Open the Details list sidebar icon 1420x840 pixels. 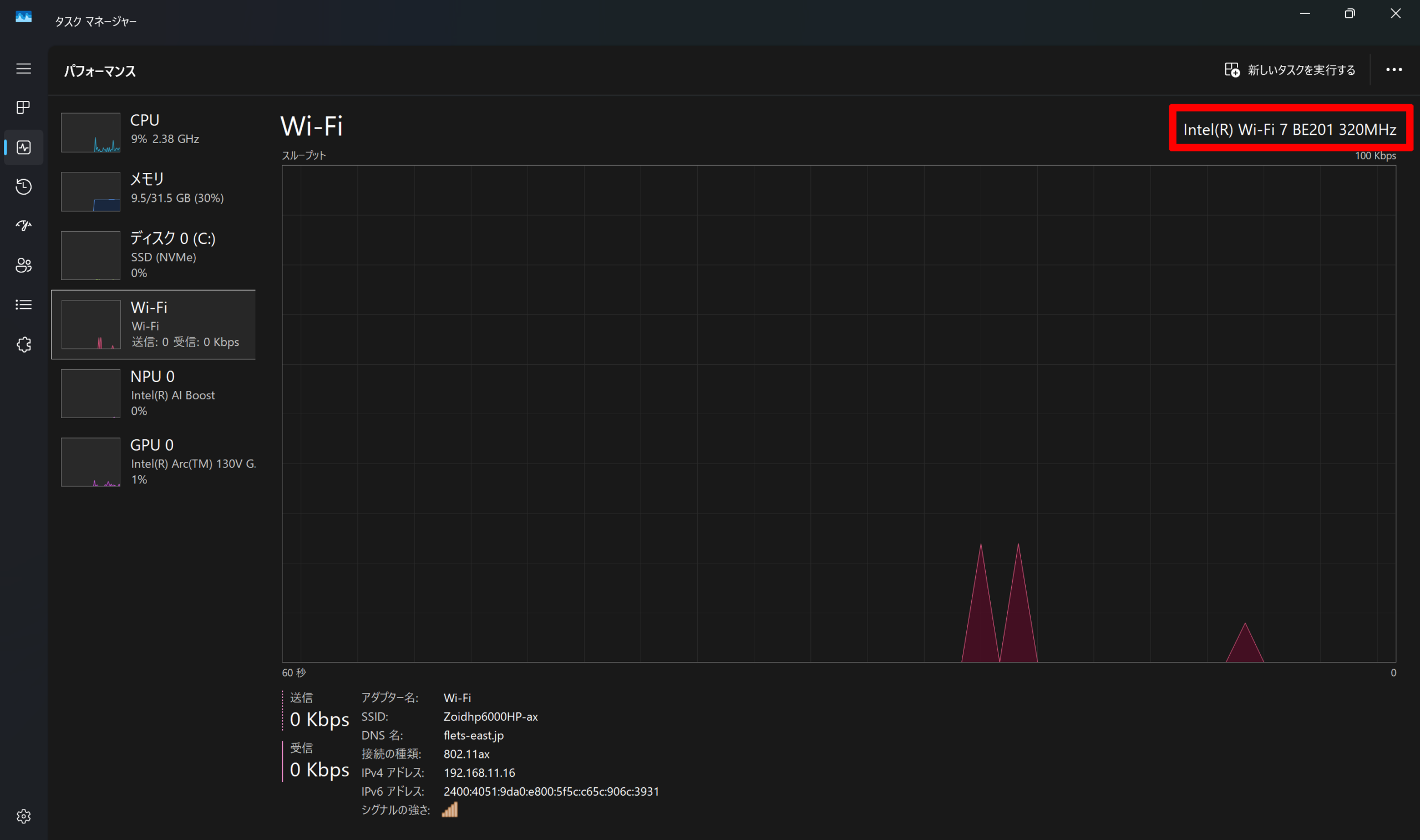point(23,305)
